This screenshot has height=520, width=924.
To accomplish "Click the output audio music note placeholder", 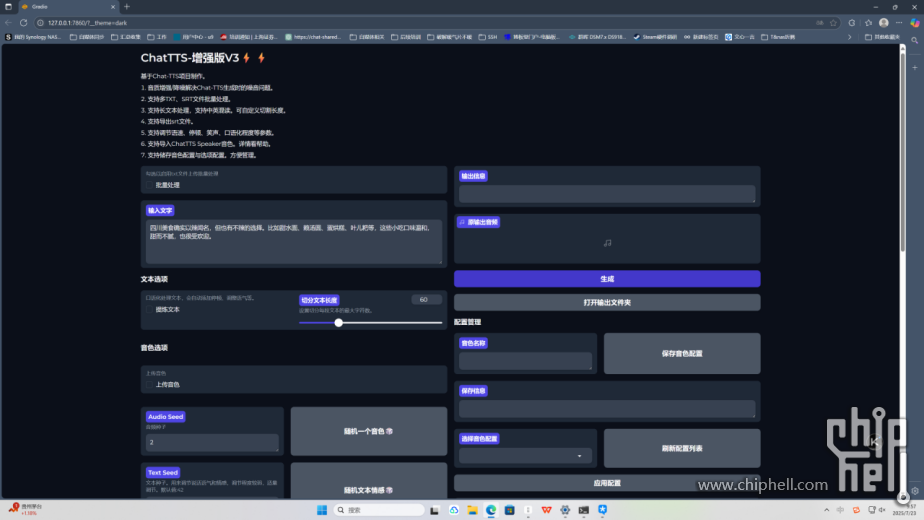I will (607, 243).
